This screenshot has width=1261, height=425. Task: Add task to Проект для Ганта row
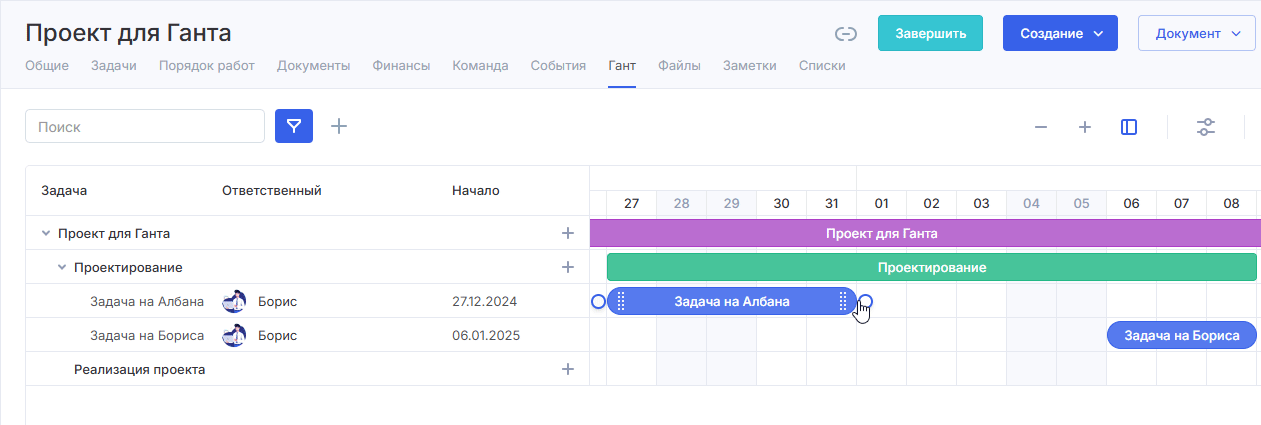pyautogui.click(x=568, y=233)
